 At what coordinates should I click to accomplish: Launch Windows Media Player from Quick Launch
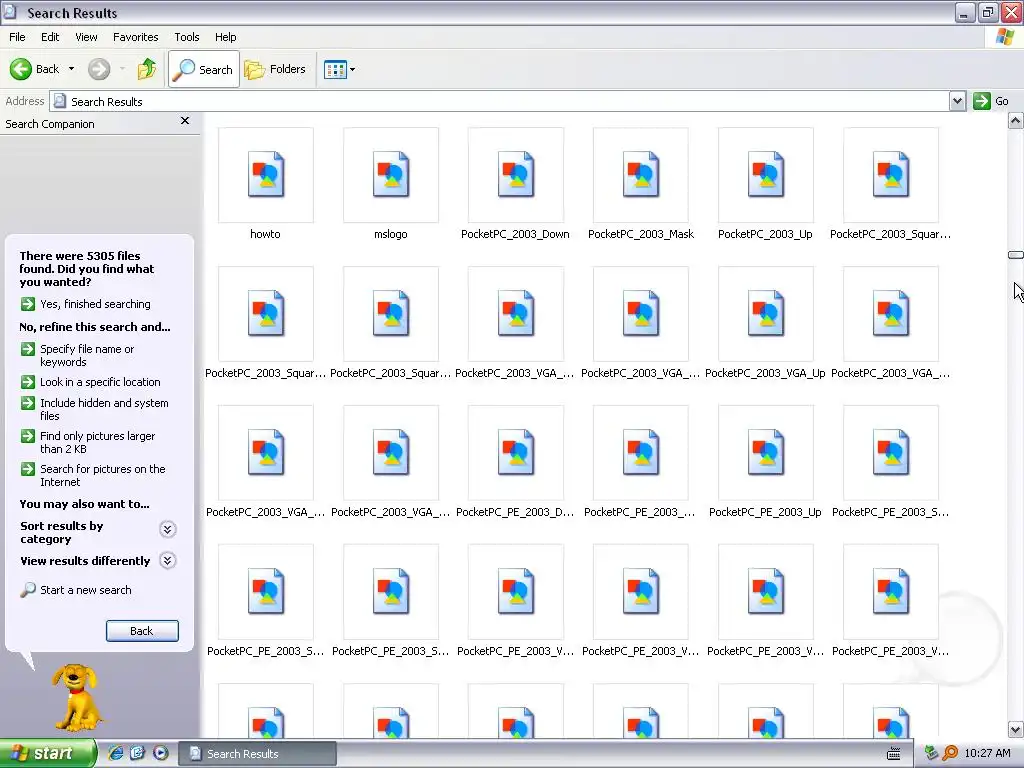pos(160,754)
